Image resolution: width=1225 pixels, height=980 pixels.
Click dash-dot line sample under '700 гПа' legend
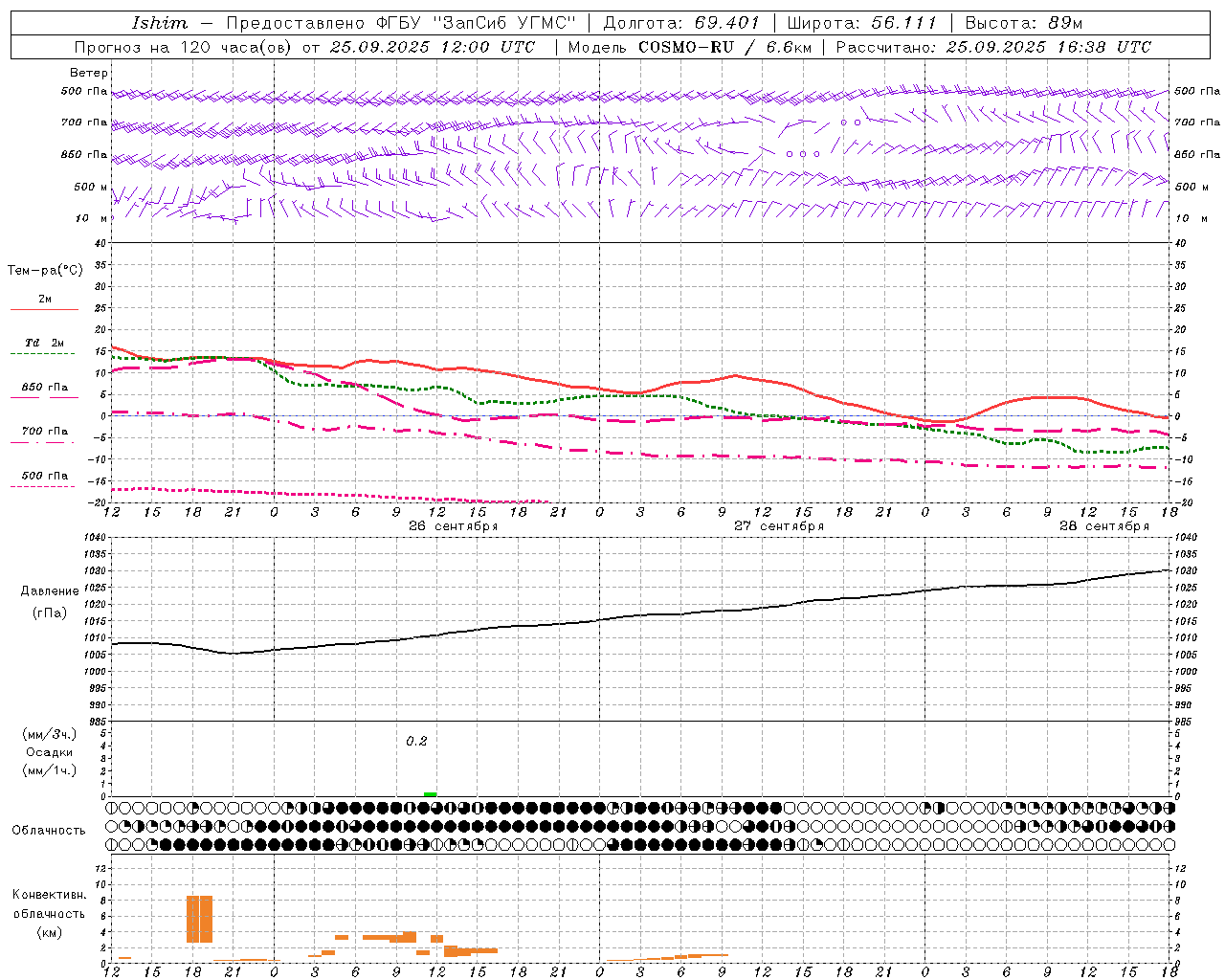click(x=43, y=442)
